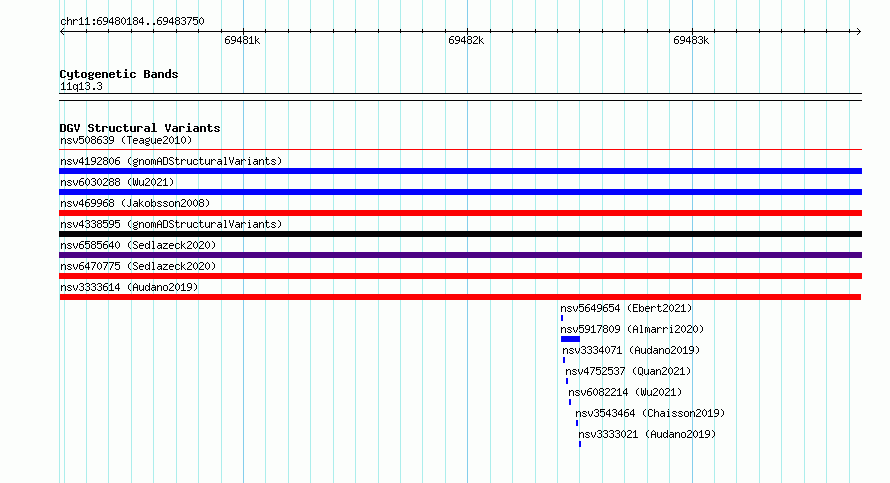Image resolution: width=890 pixels, height=483 pixels.
Task: Click the nsv6082214 (Wu2021) label
Action: tap(625, 392)
